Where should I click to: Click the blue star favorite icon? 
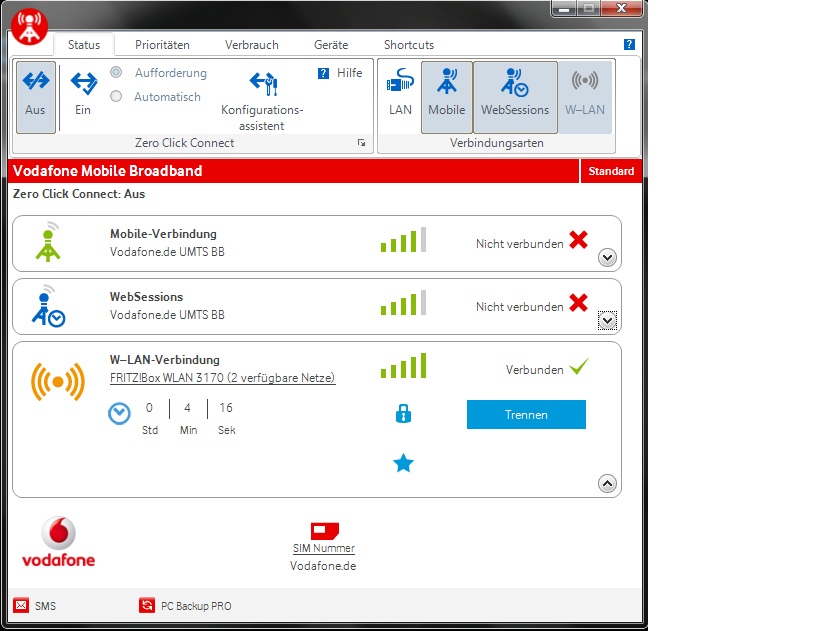[403, 463]
